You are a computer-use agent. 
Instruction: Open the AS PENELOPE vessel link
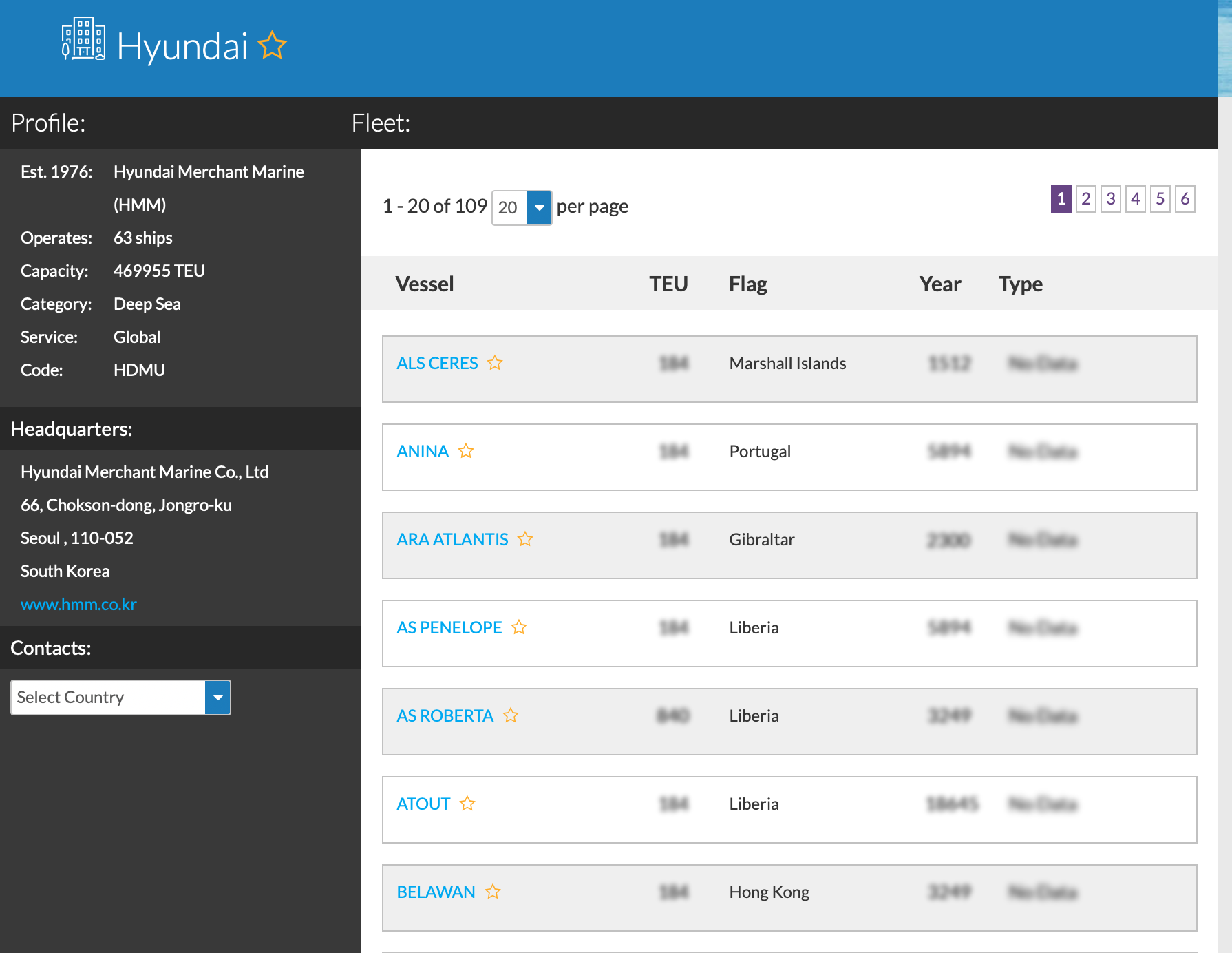(x=449, y=627)
